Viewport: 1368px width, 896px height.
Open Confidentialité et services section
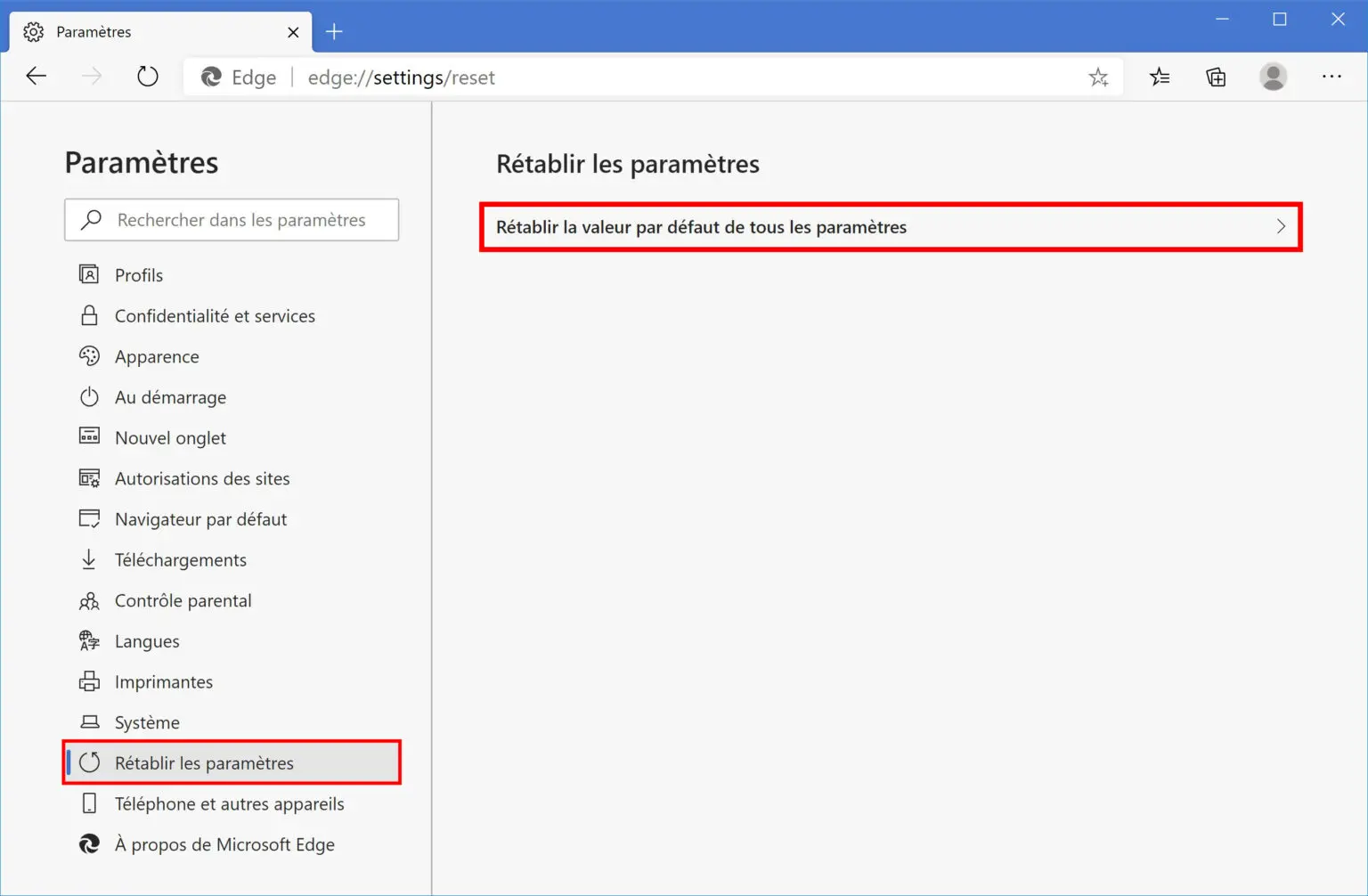tap(215, 316)
